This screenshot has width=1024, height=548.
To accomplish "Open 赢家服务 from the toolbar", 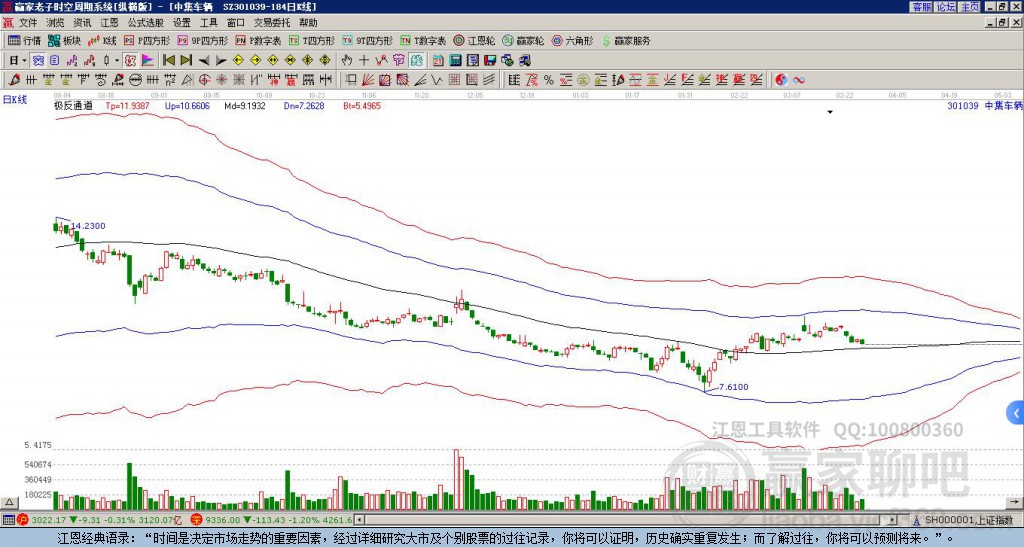I will pyautogui.click(x=626, y=40).
